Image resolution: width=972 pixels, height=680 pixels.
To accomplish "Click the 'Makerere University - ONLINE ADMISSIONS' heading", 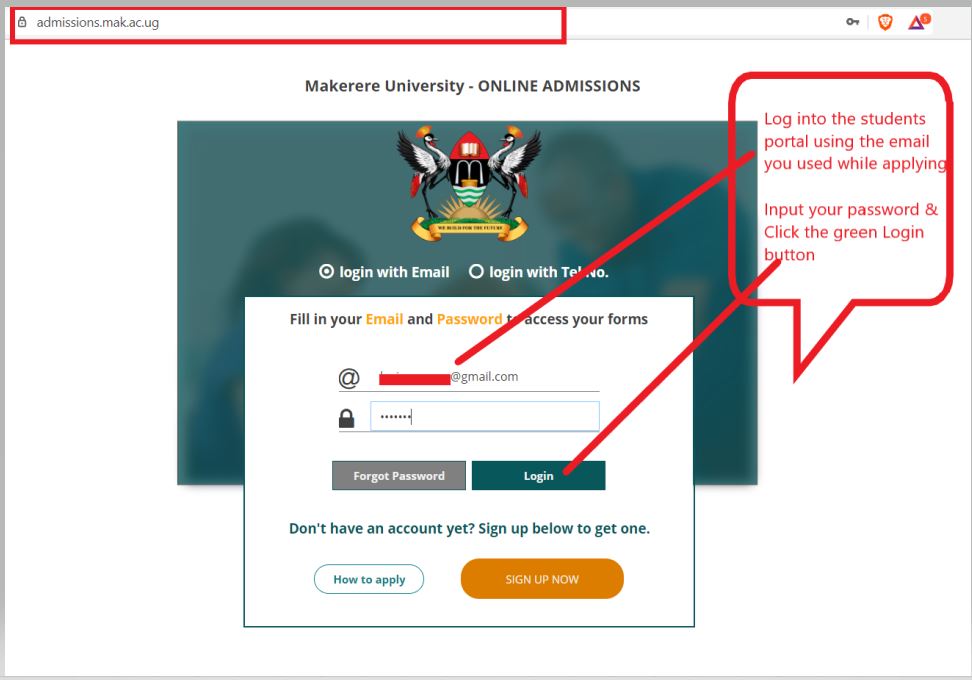I will (472, 86).
